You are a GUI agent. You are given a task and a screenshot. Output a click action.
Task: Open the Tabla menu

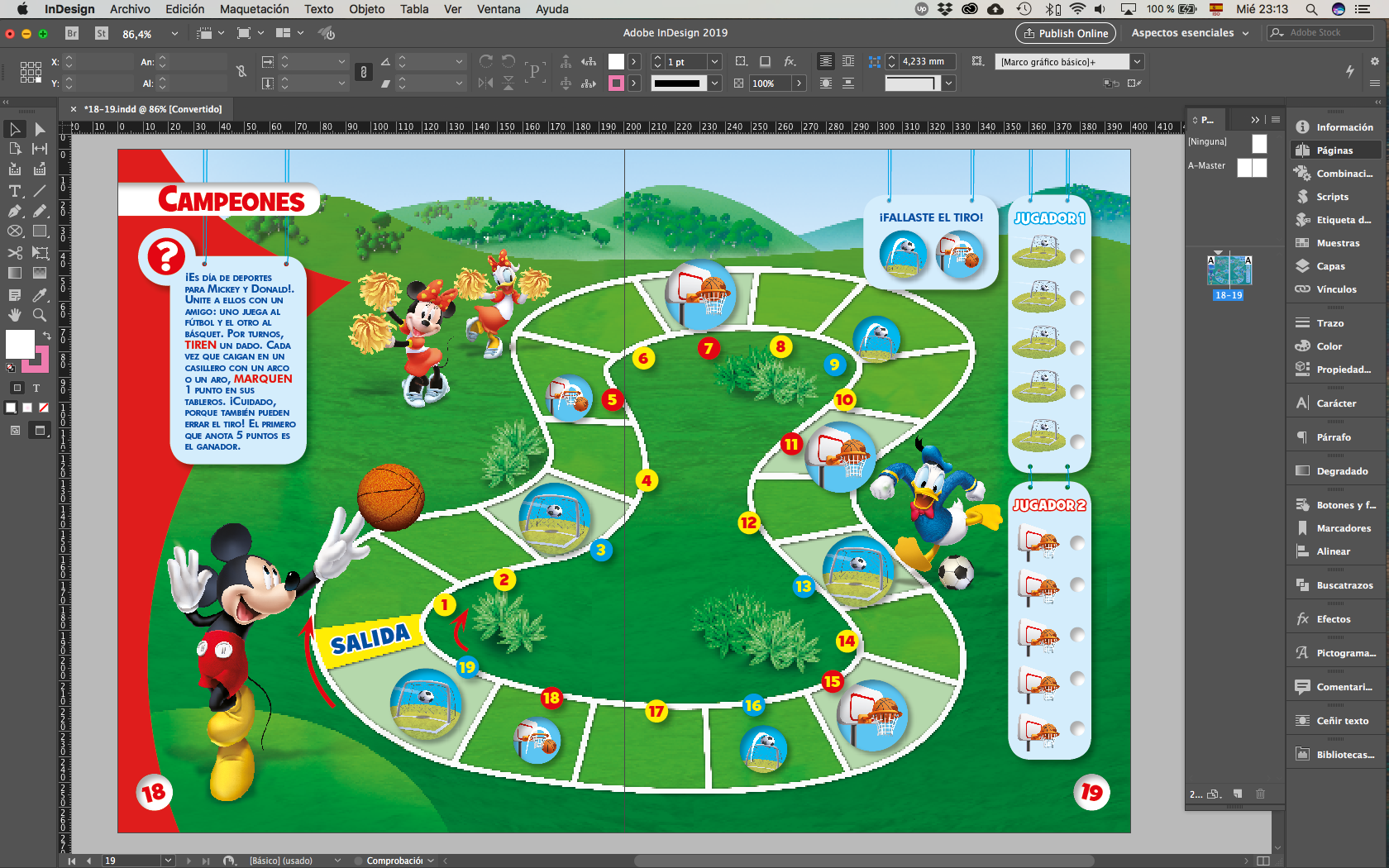(414, 9)
